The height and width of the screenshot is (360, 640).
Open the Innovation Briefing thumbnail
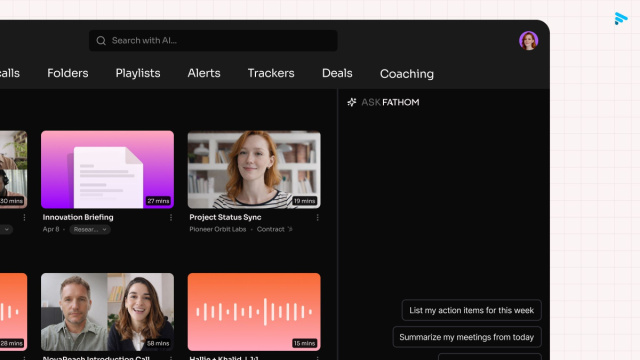coord(107,169)
